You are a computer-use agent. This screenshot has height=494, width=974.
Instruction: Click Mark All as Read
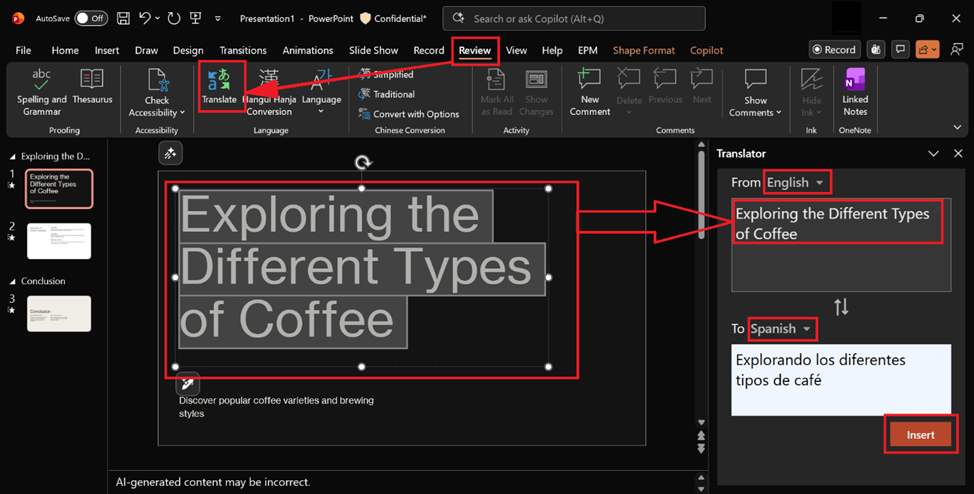(x=497, y=93)
